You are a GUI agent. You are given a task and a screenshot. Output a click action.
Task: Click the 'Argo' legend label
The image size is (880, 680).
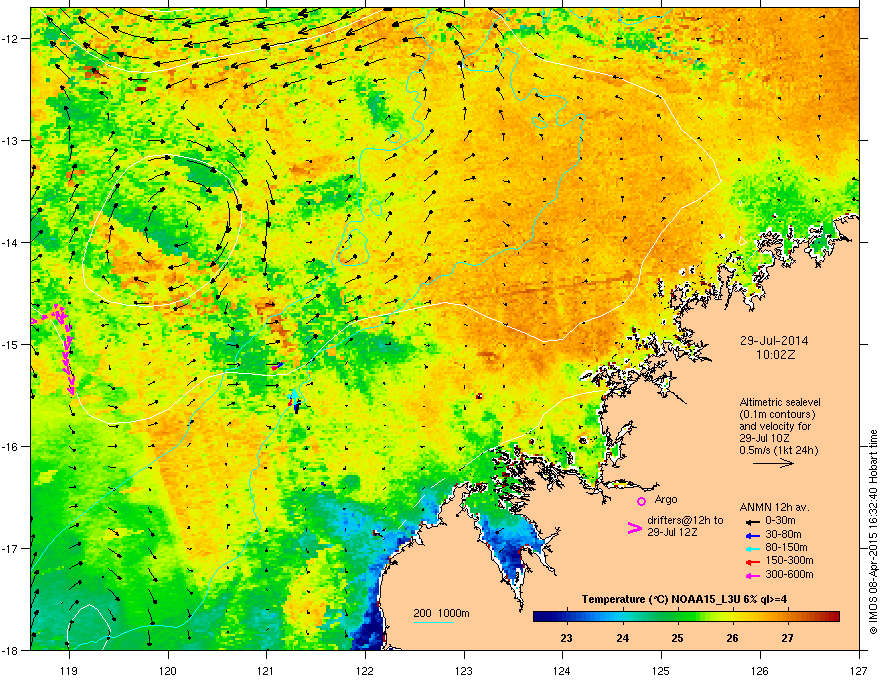(x=666, y=499)
